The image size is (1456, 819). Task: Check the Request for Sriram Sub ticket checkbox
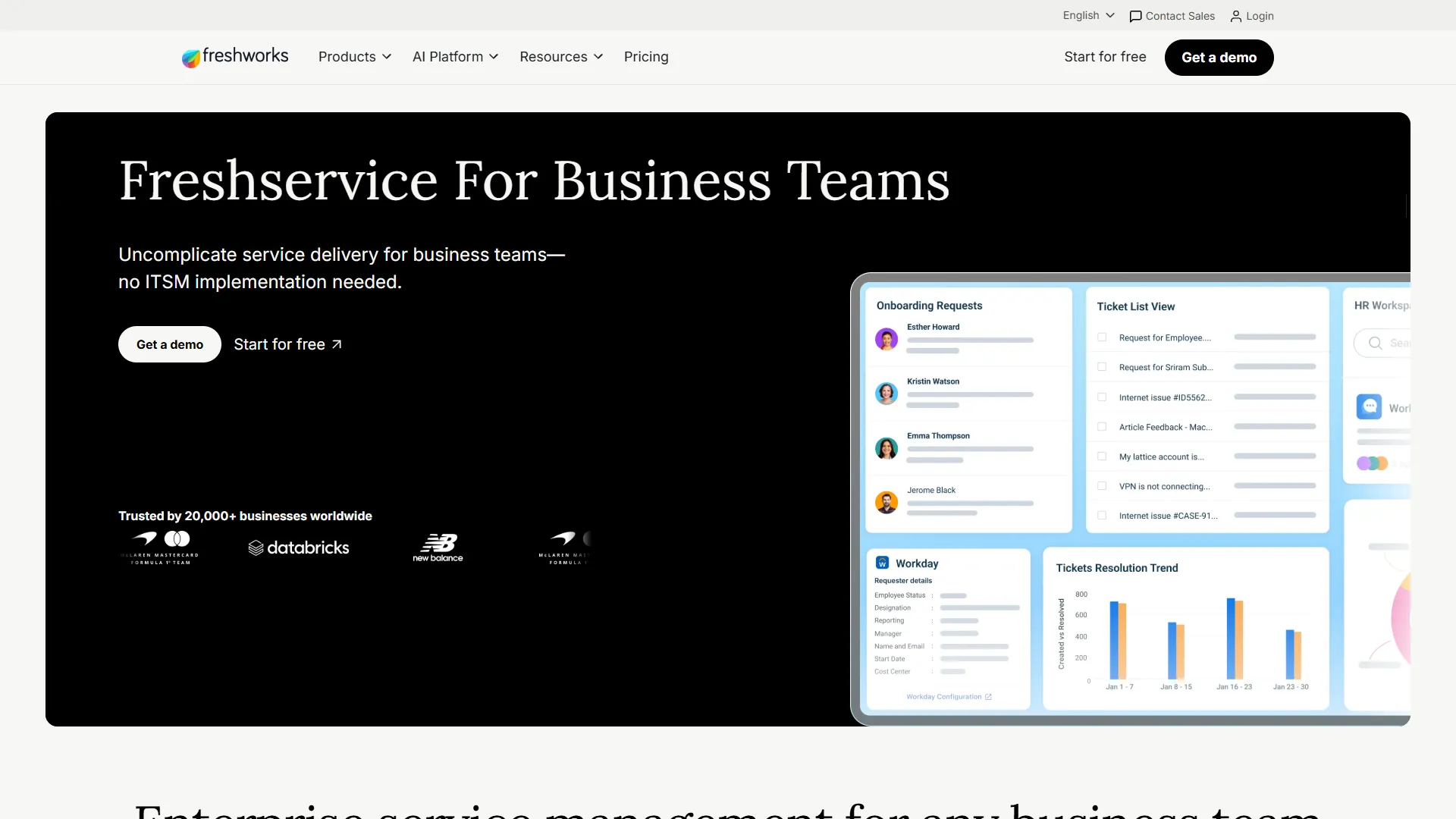[1102, 367]
